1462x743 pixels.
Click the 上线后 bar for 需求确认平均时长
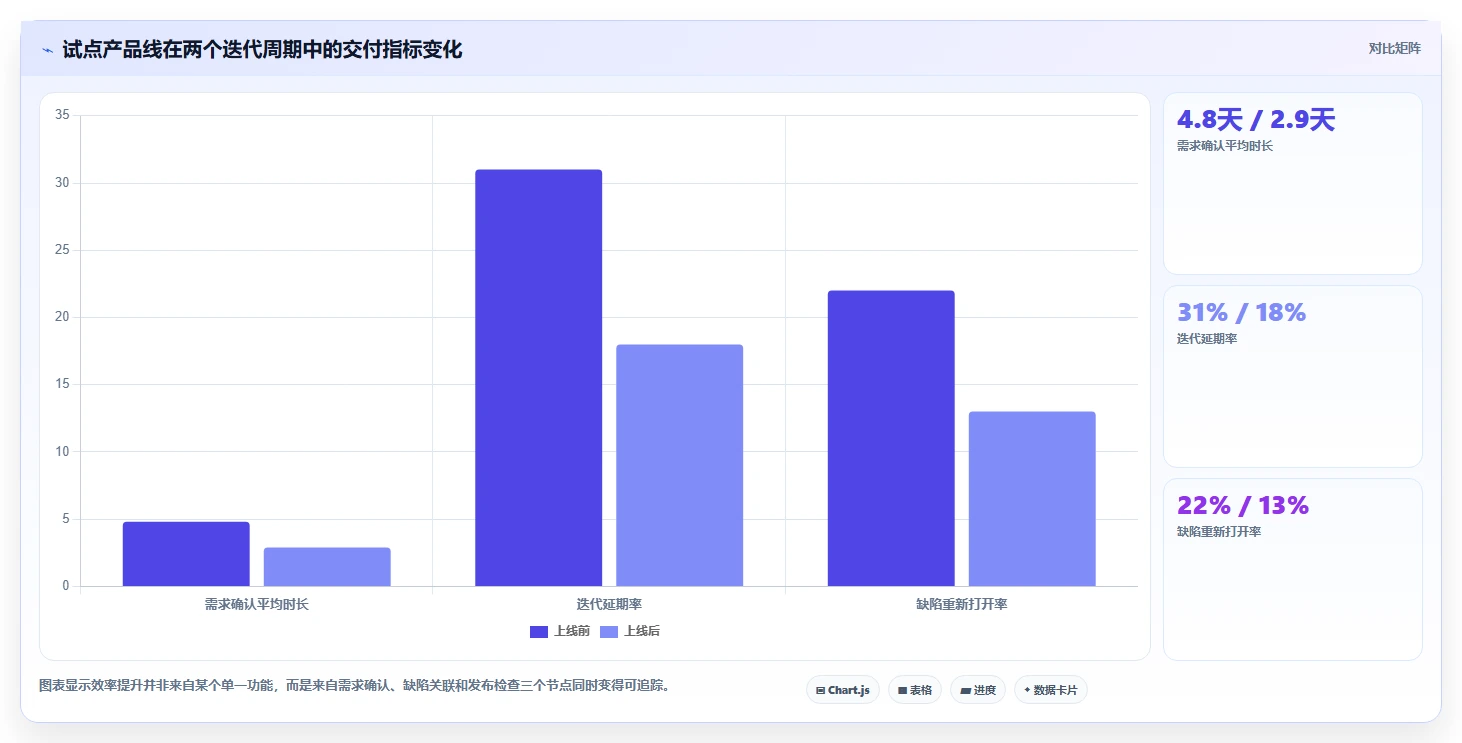(327, 567)
